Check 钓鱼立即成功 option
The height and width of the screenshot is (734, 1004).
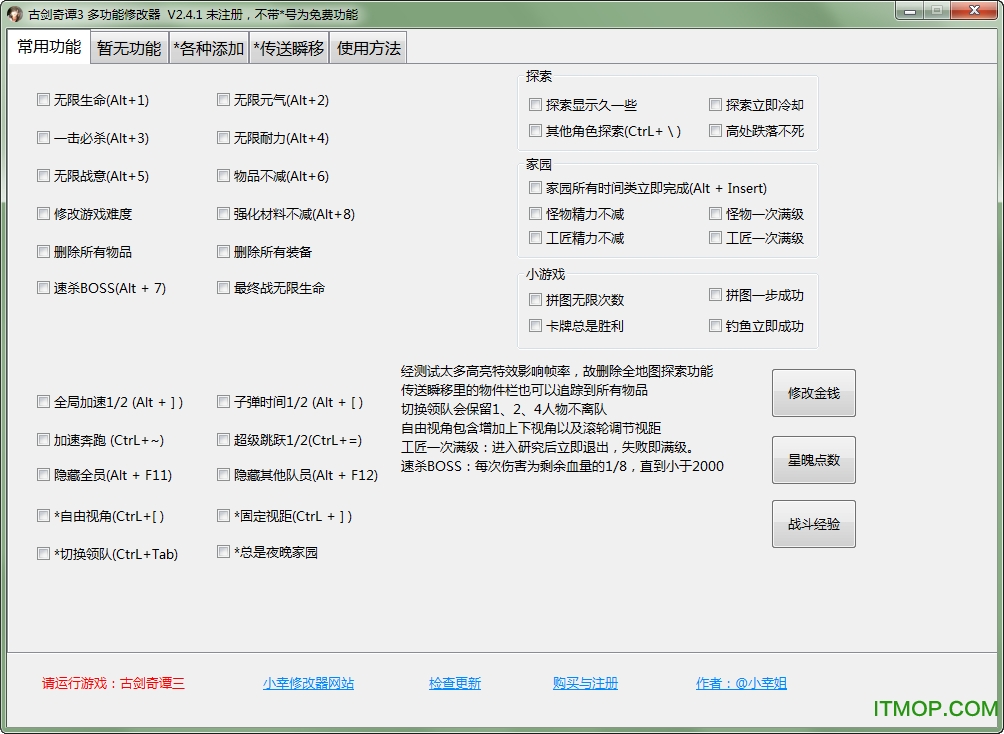click(x=716, y=325)
